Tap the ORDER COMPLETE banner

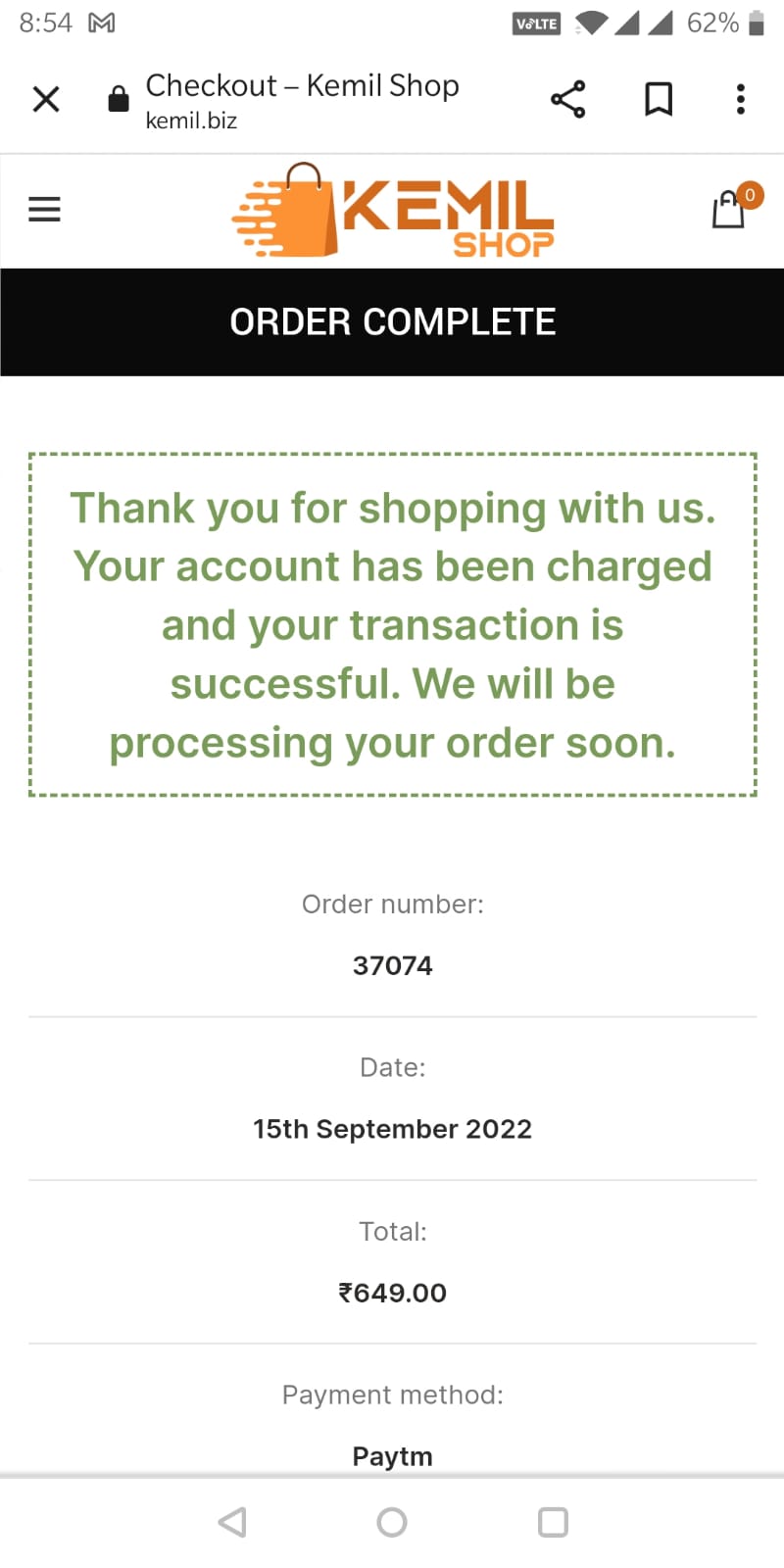392,322
